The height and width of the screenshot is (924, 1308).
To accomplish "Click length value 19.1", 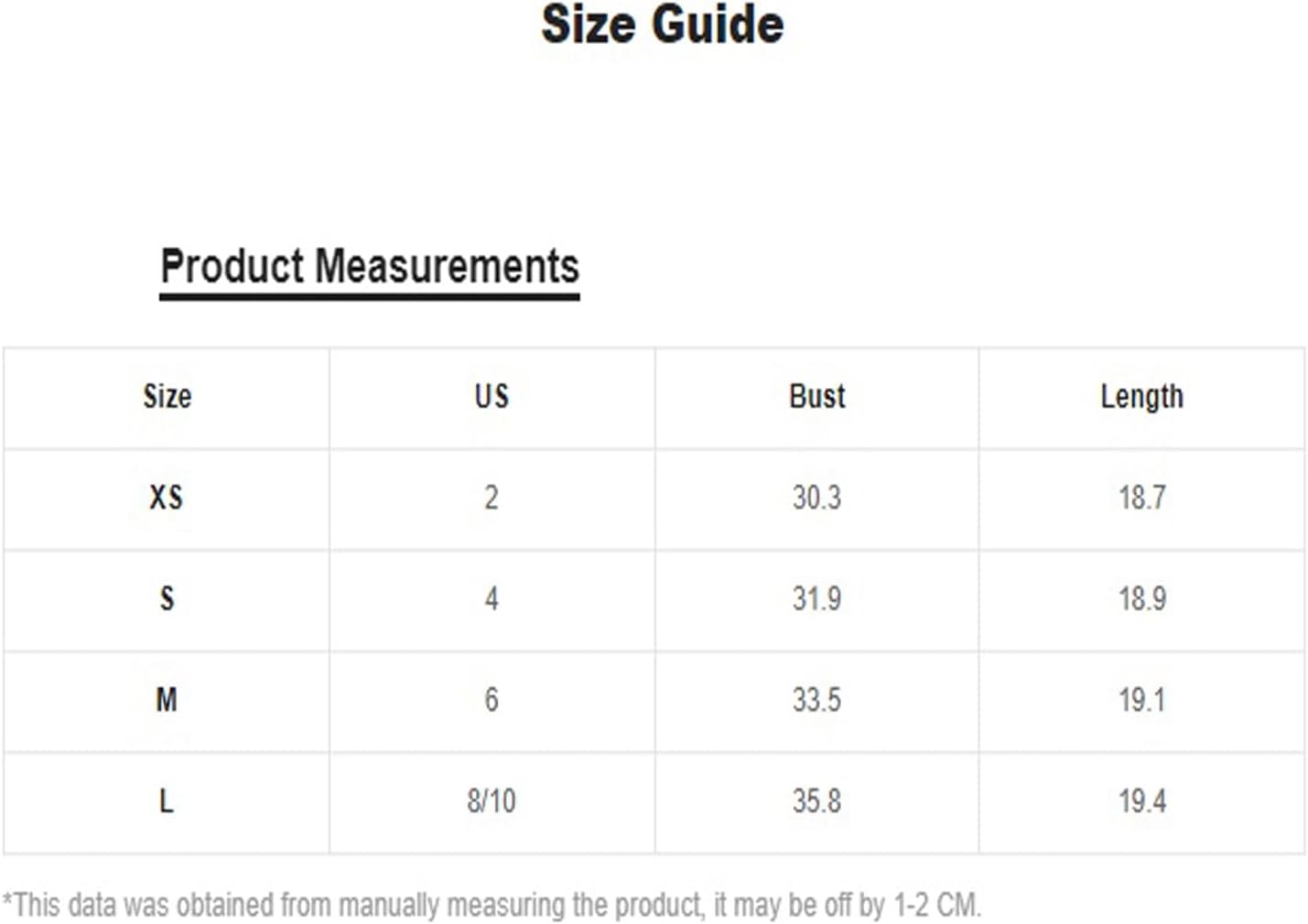I will coord(1142,700).
